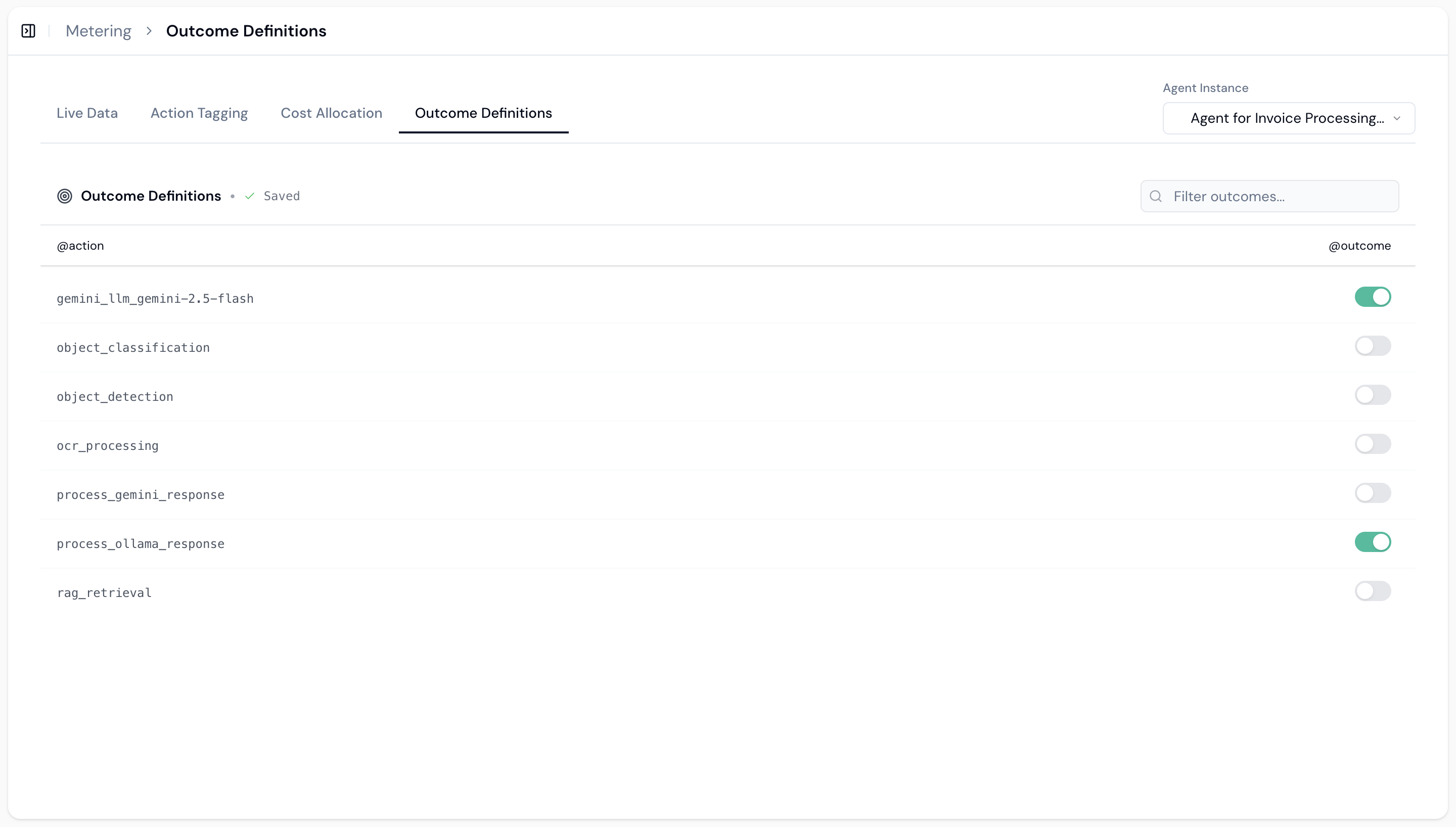The width and height of the screenshot is (1456, 827).
Task: Navigate back via the Metering breadcrumb
Action: click(98, 31)
